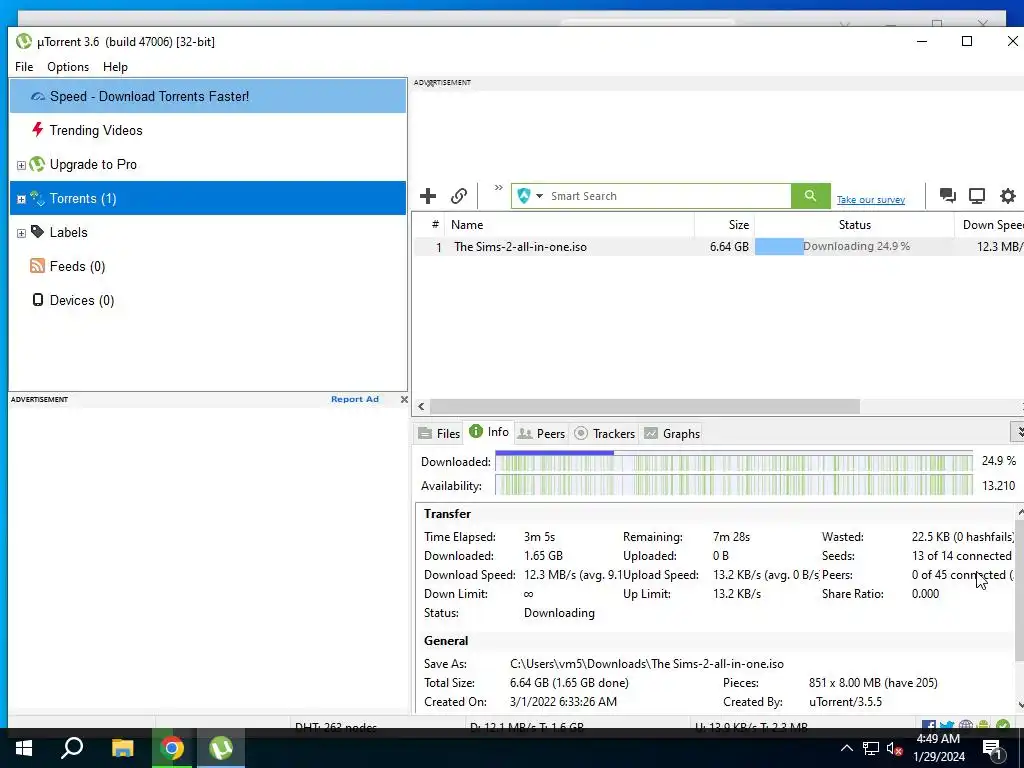Click the 13 of 14 connected seeds value
Screen dimensions: 1024x768
[961, 556]
